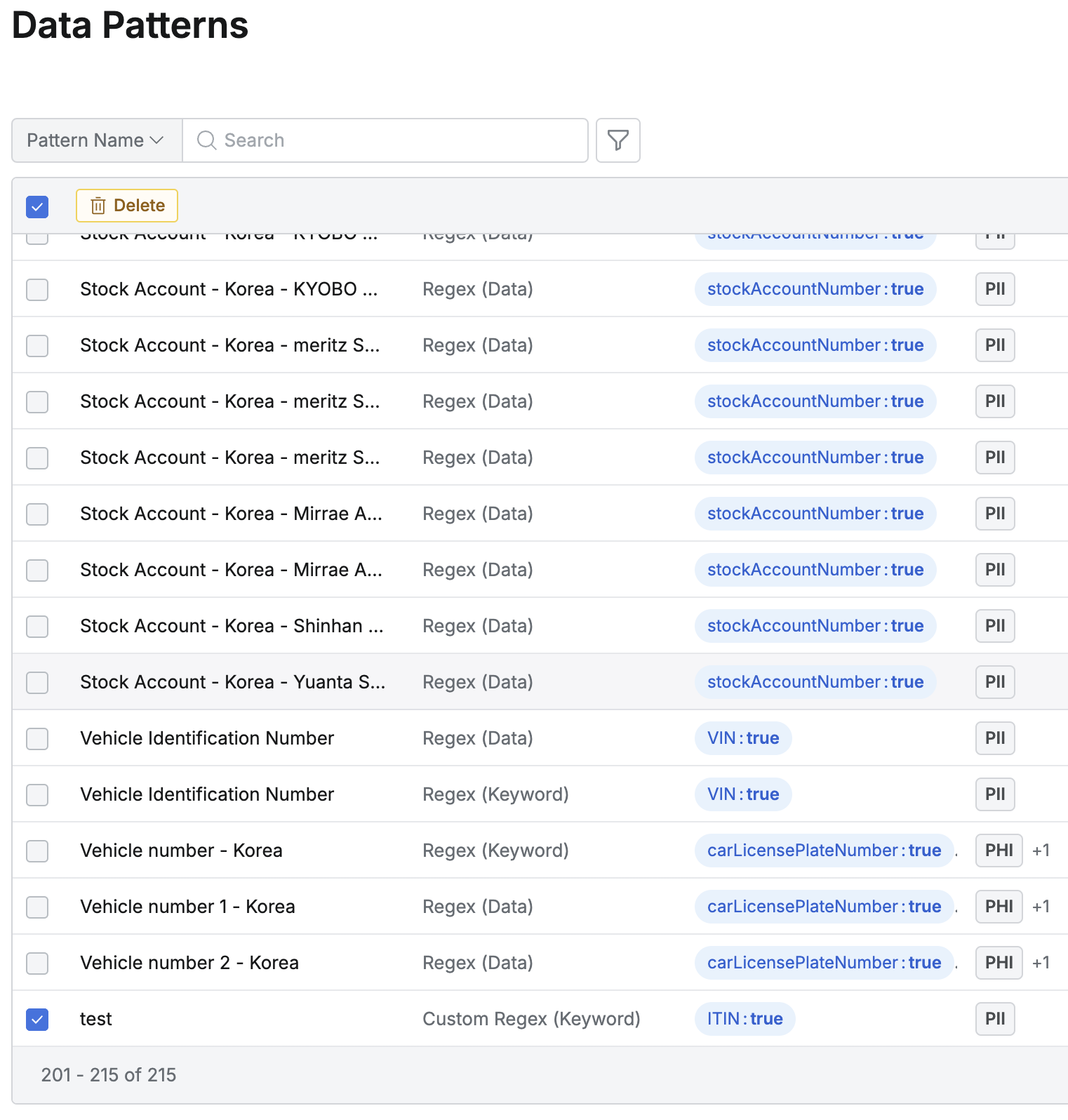Select the Vehicle number - Korea checkbox
Viewport: 1068px width, 1120px height.
pos(37,851)
